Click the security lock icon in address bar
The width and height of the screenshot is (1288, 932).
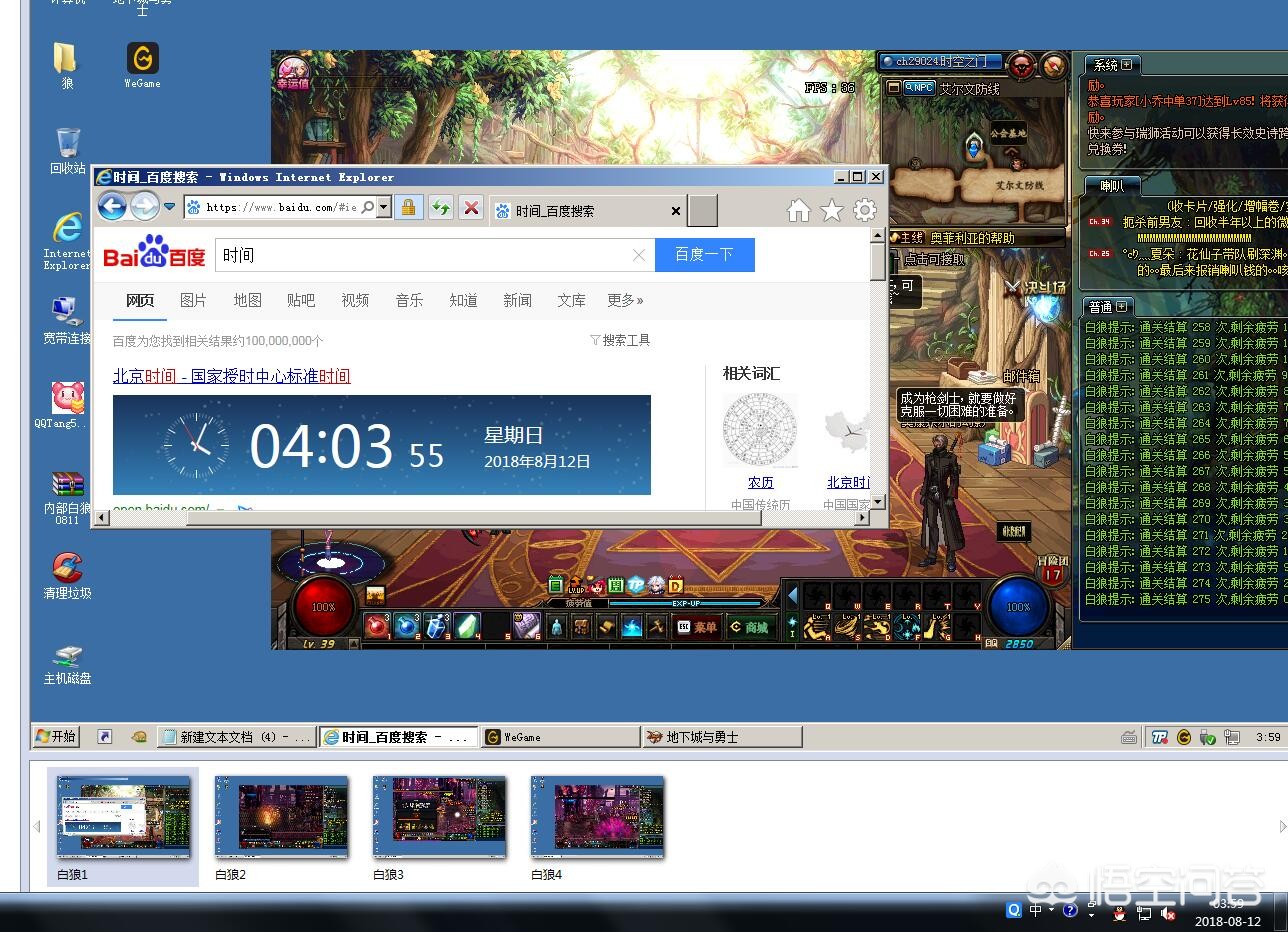click(407, 208)
